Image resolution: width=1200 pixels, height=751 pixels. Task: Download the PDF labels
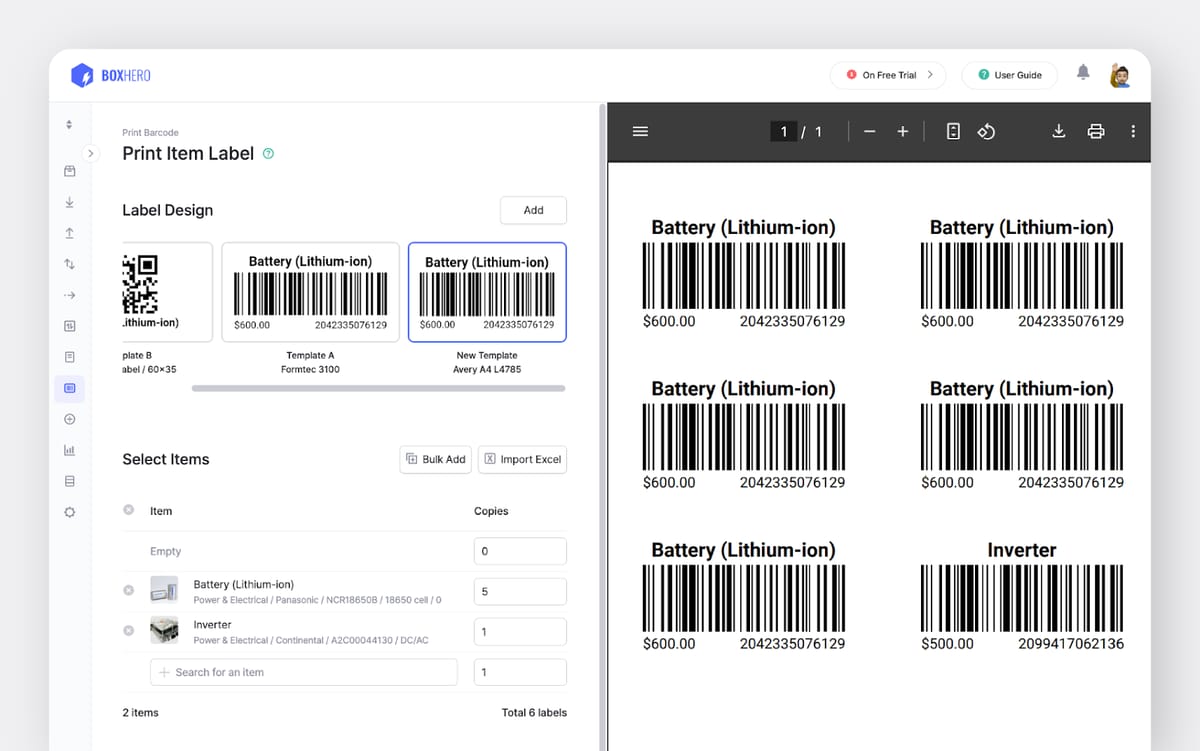pos(1059,131)
